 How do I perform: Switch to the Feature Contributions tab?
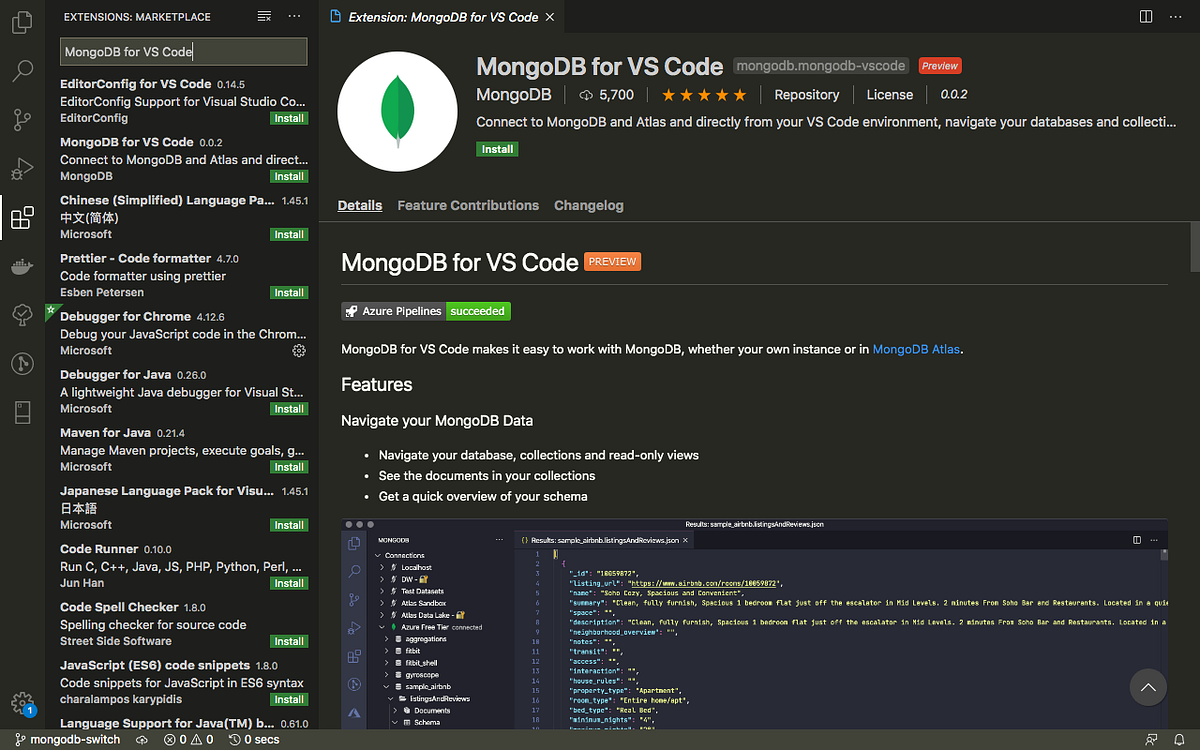tap(468, 205)
